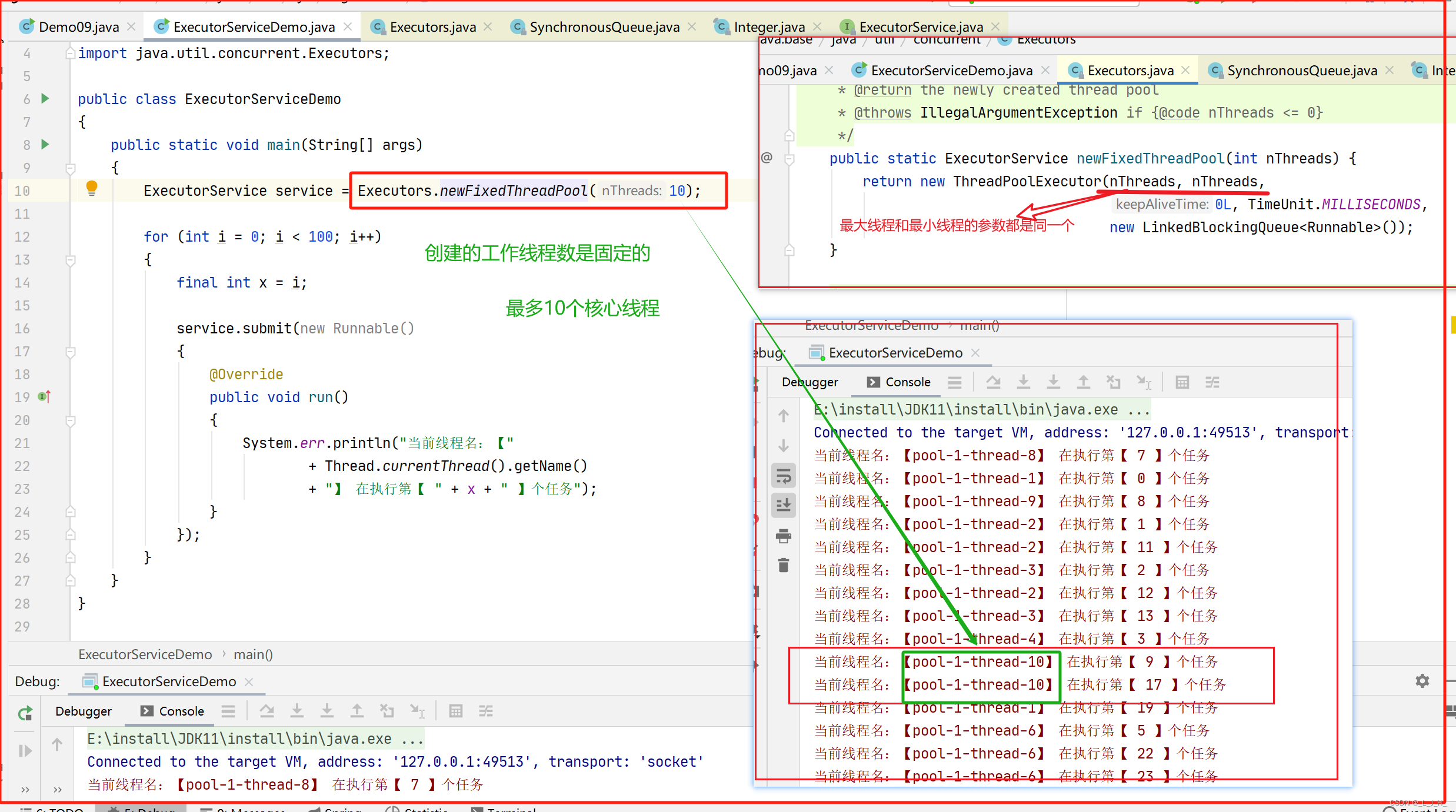Toggle soft-wrap in the inset console sidebar

pos(784,476)
